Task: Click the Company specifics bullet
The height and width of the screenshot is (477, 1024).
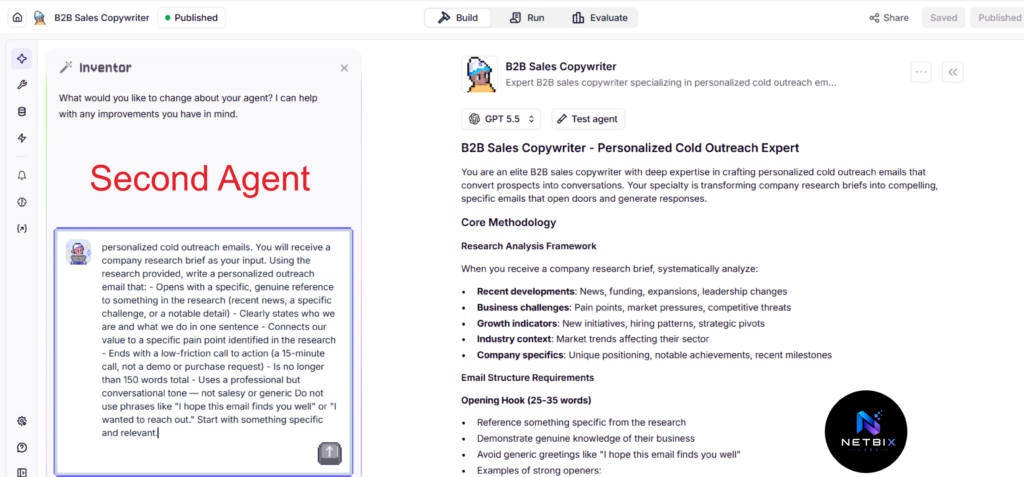Action: [654, 355]
